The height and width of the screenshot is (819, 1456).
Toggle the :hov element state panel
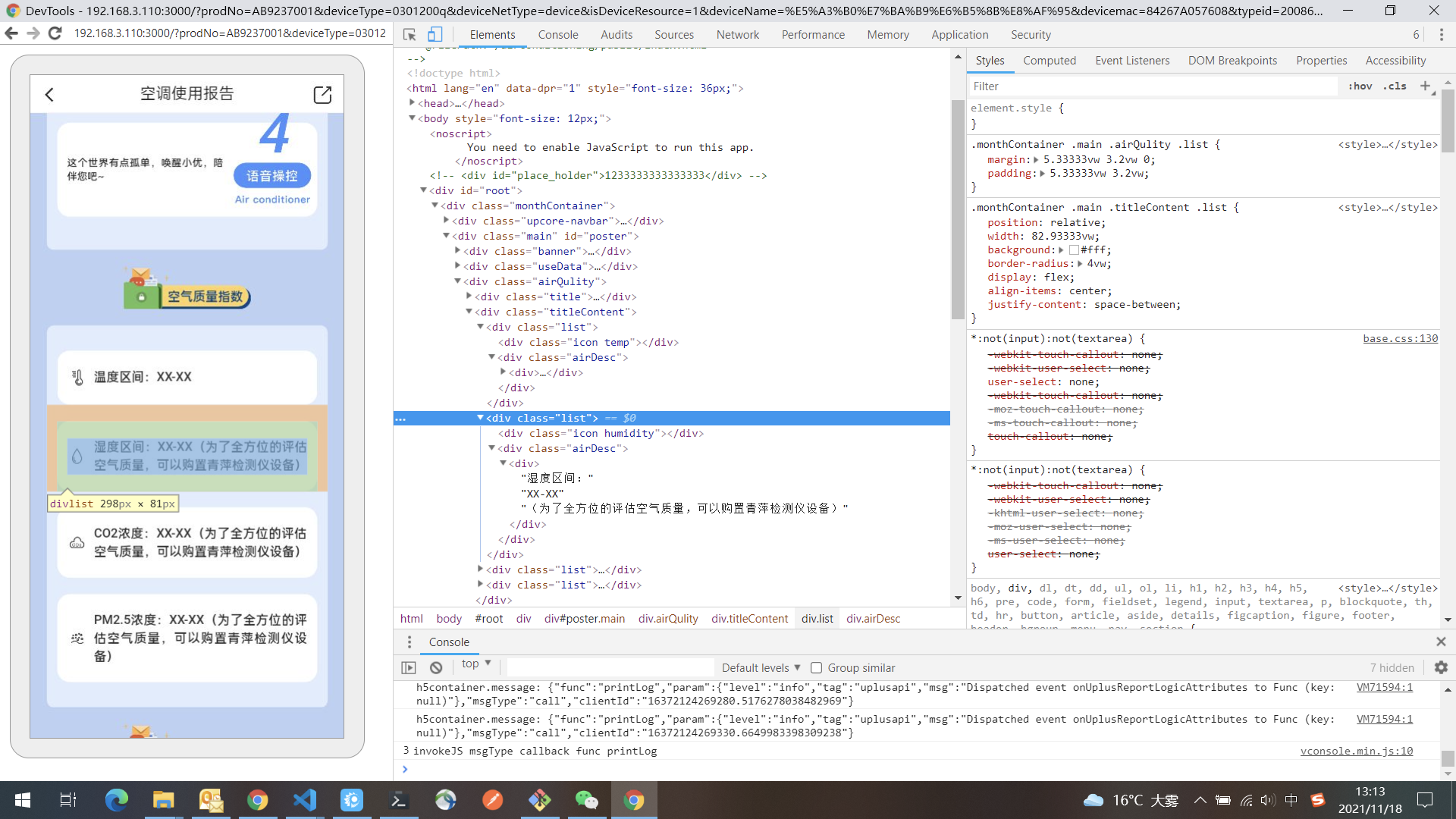point(1360,86)
